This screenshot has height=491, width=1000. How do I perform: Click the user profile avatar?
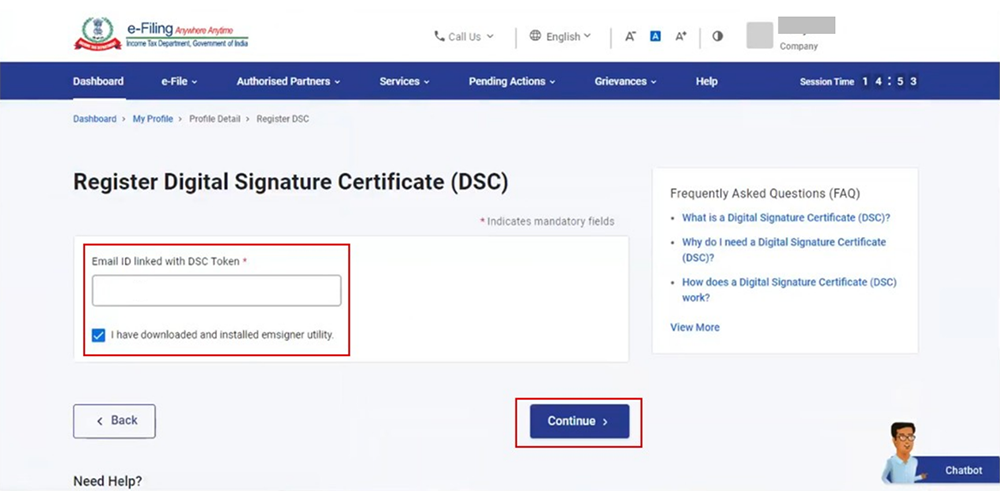760,35
